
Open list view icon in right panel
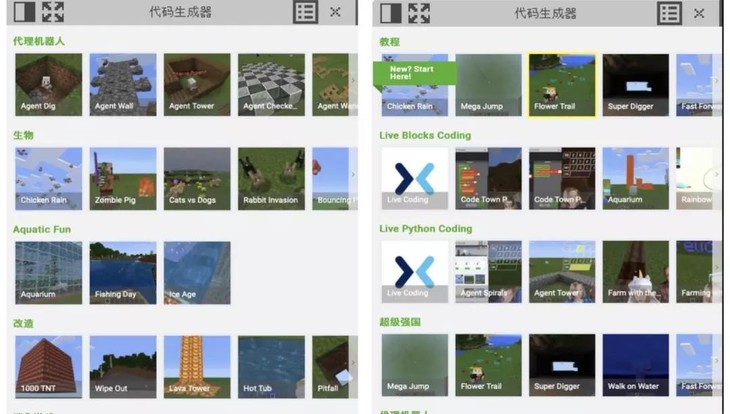(x=669, y=13)
